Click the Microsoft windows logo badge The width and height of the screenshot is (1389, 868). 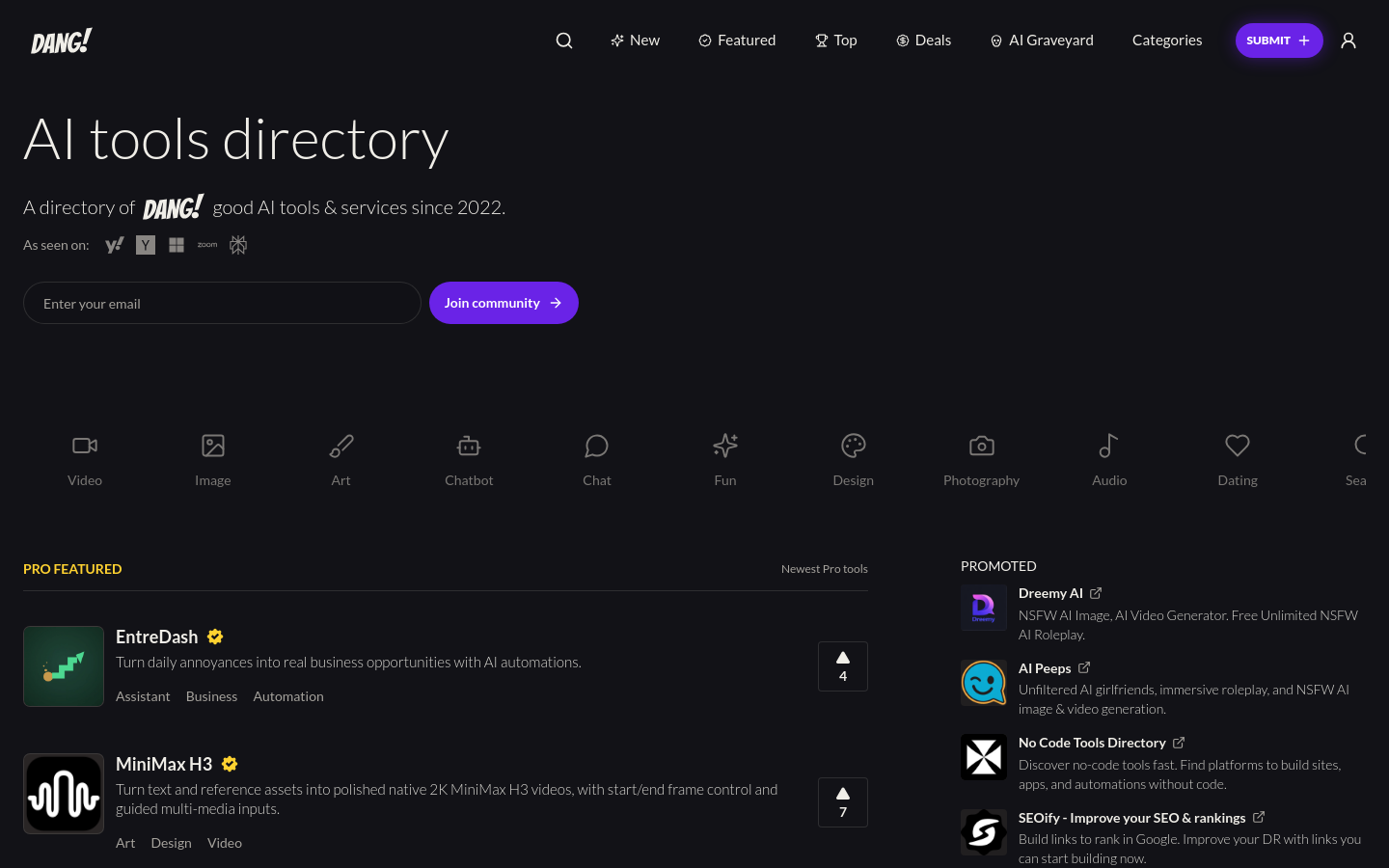coord(177,245)
